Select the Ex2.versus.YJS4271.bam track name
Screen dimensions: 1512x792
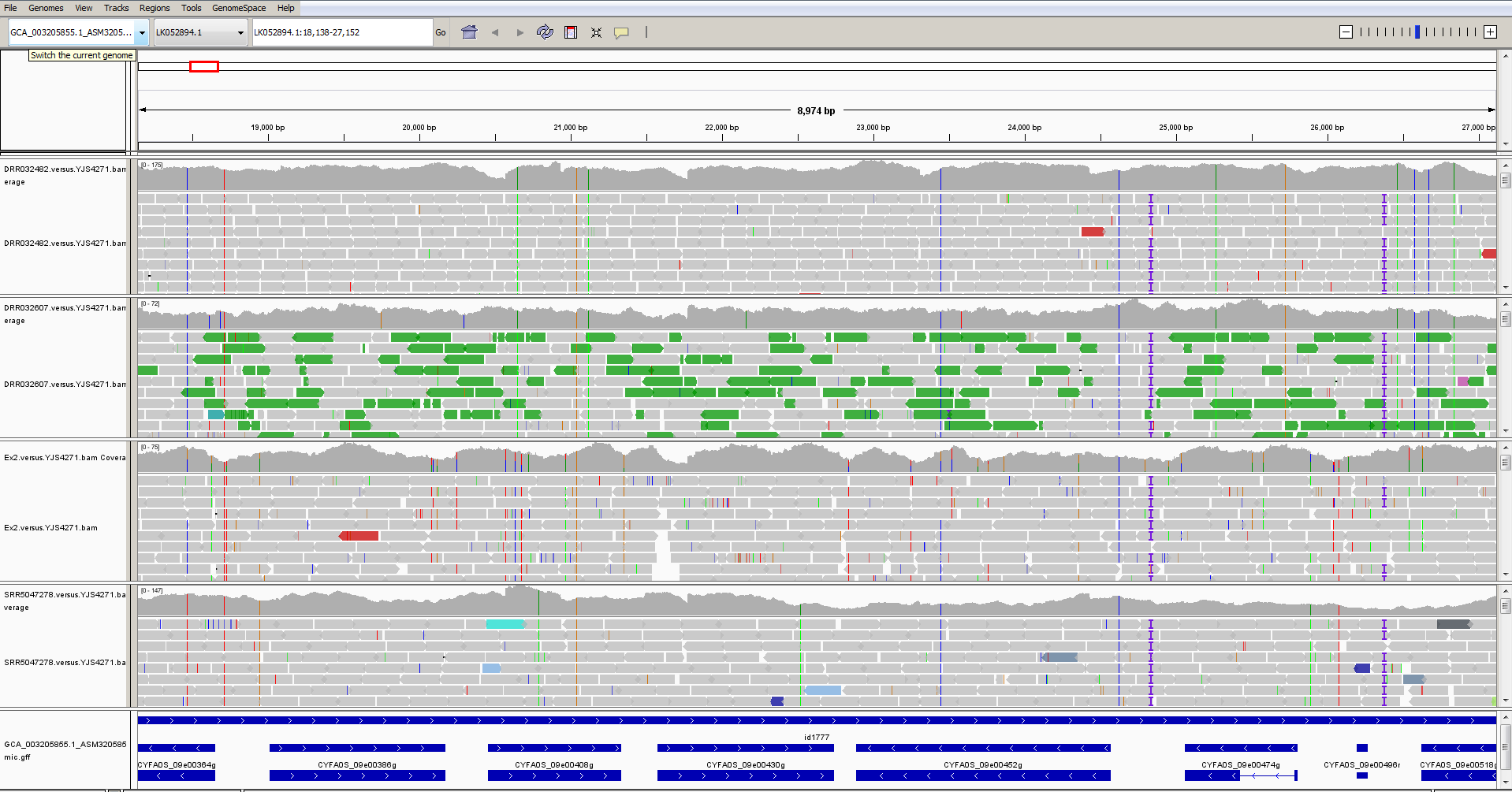point(51,528)
